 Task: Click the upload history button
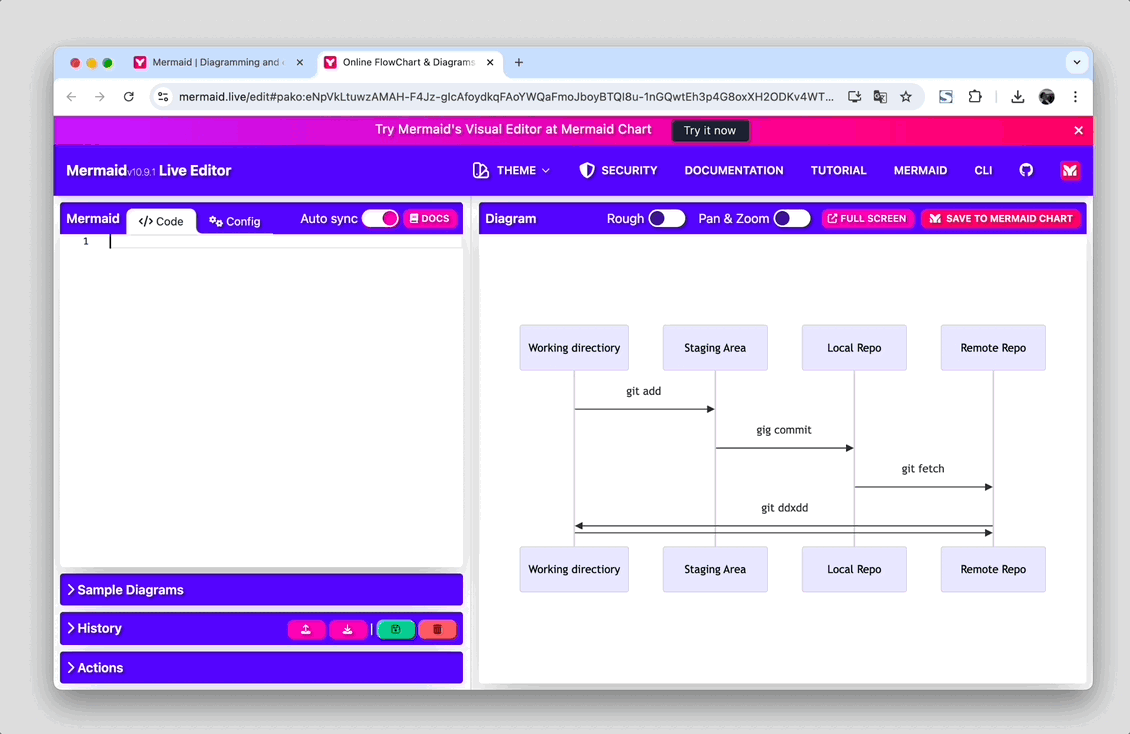point(307,629)
